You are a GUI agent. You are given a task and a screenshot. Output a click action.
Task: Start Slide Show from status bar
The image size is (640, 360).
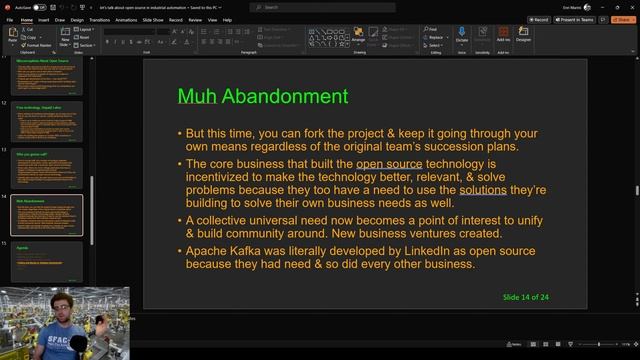click(570, 344)
